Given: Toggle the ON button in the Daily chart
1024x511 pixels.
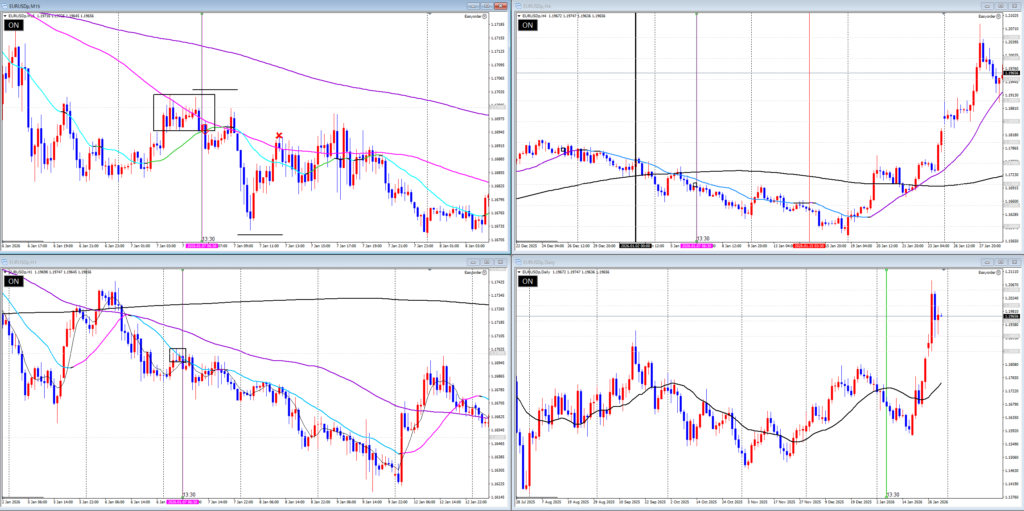Looking at the screenshot, I should 527,281.
